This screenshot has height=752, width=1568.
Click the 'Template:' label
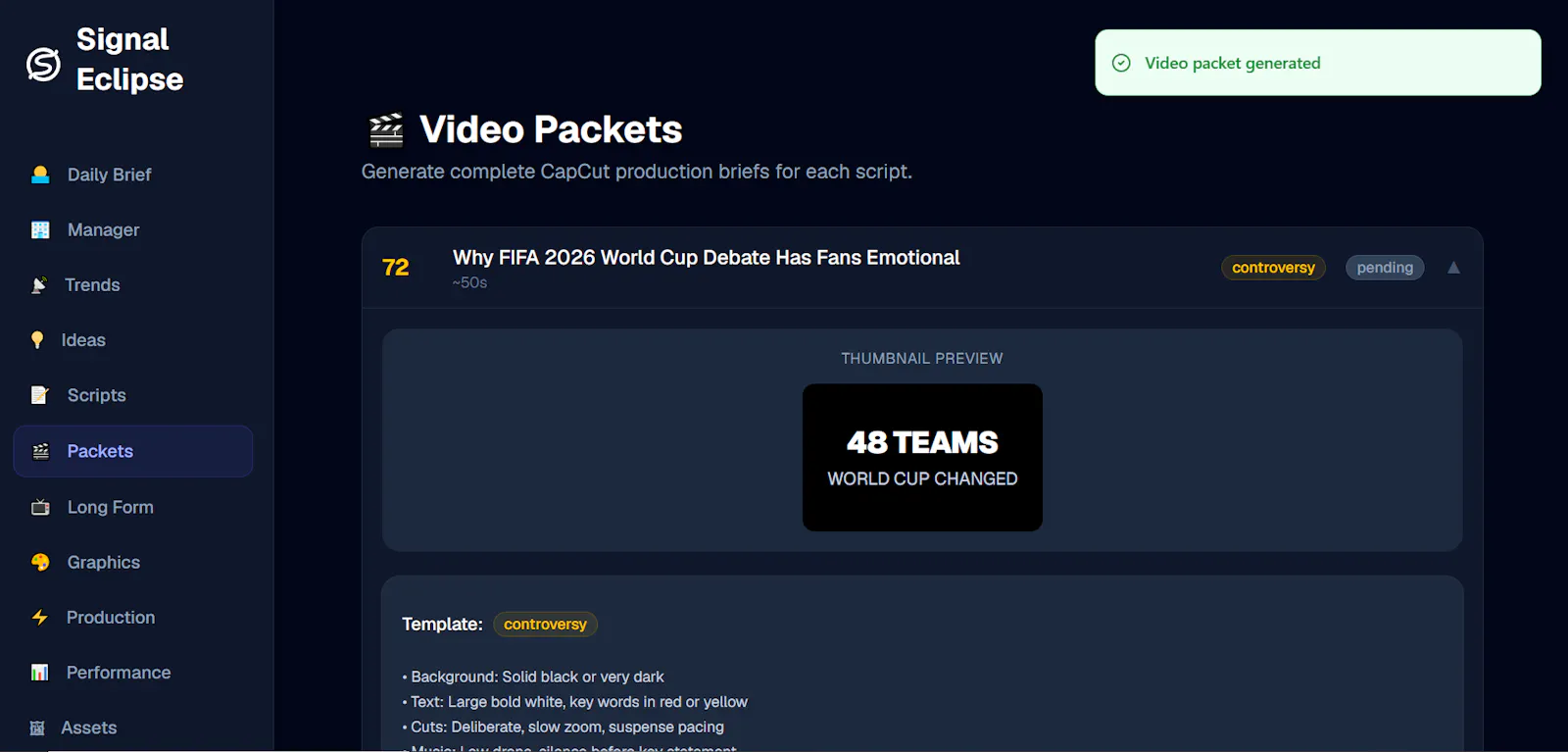click(x=442, y=625)
